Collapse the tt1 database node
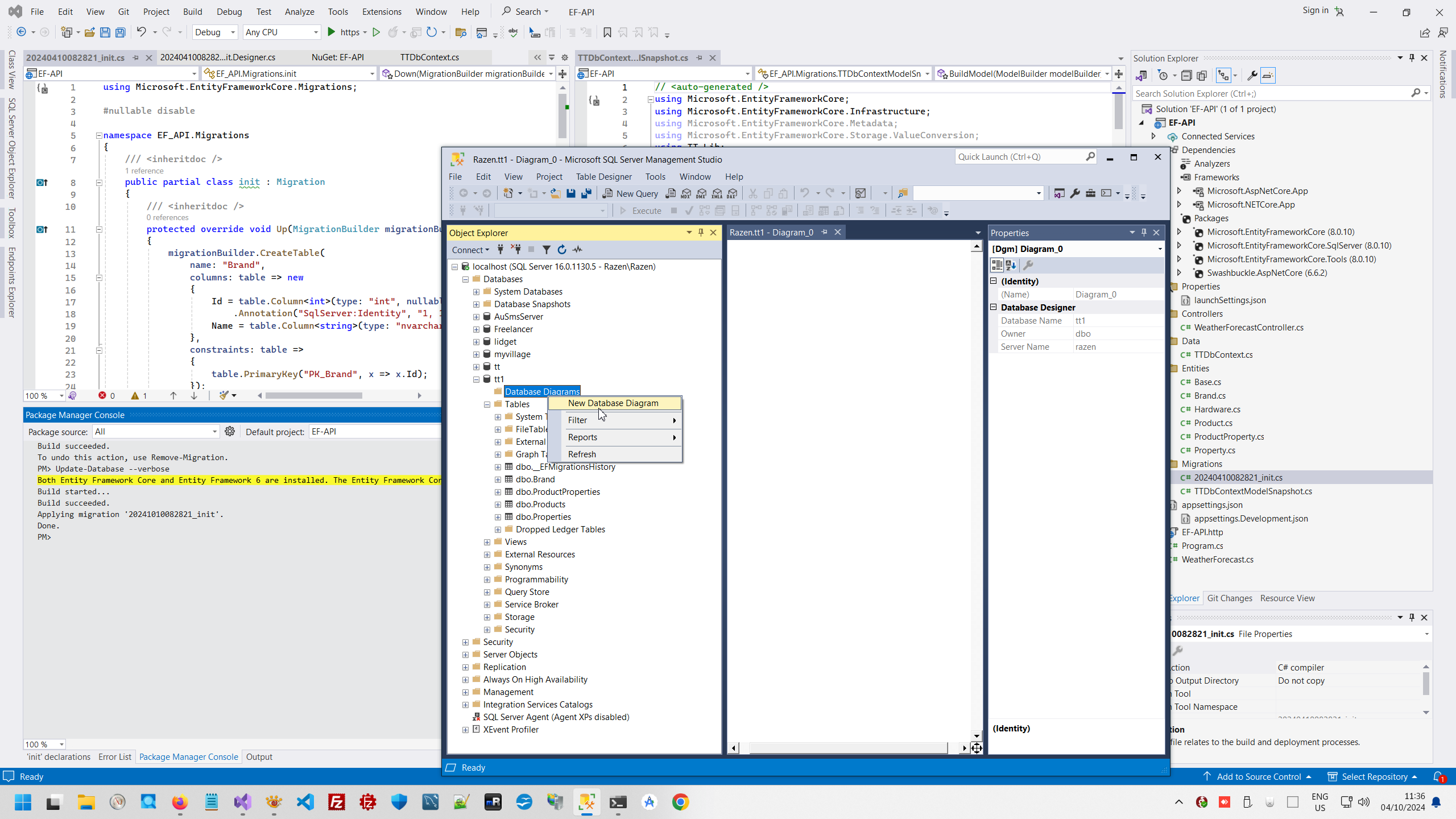 [x=477, y=379]
